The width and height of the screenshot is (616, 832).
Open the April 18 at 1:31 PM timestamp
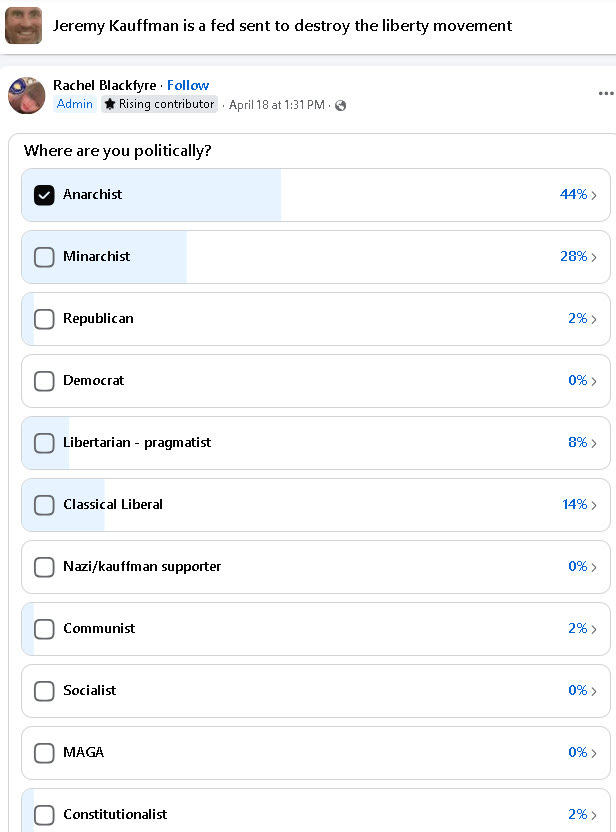coord(276,105)
